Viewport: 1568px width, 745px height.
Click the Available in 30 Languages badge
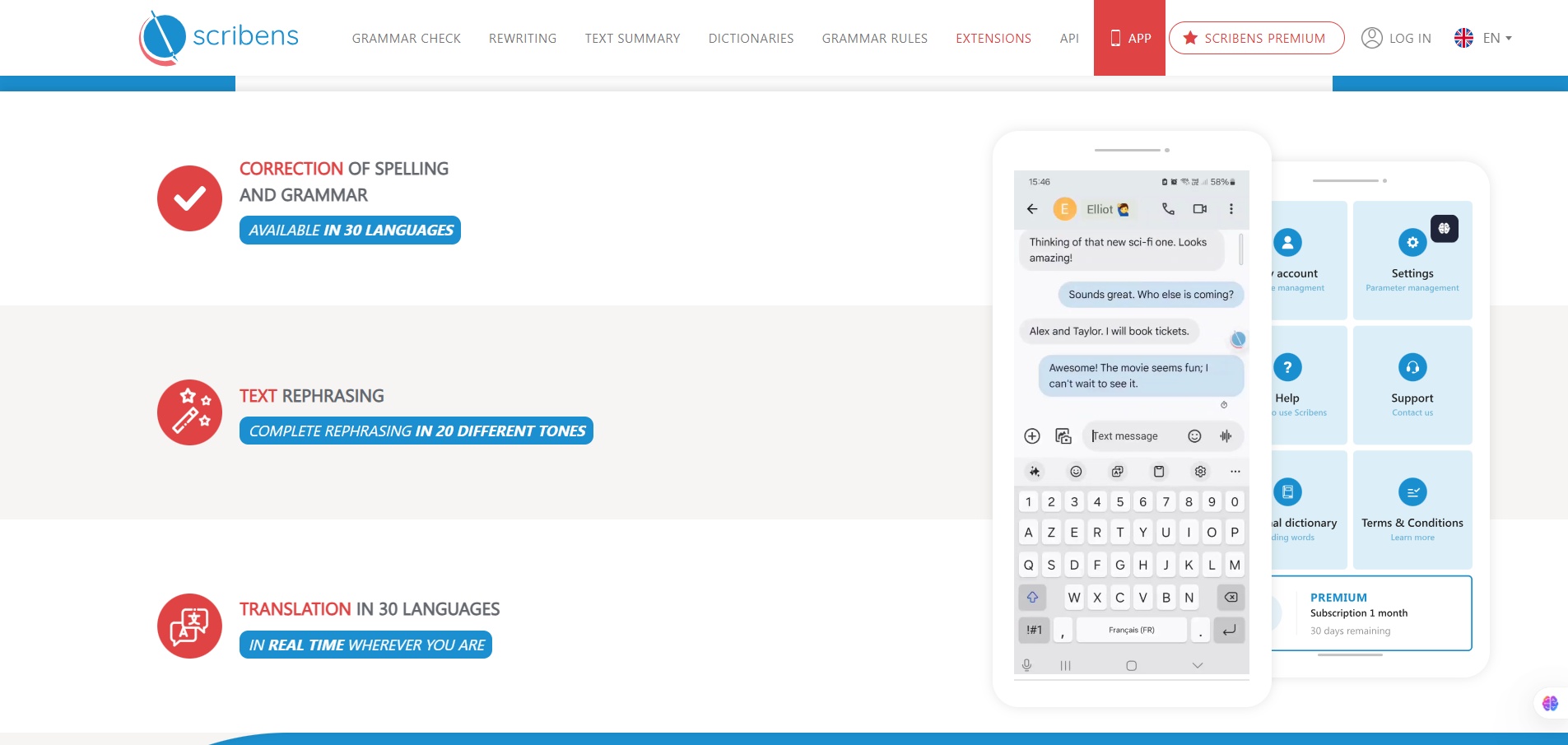click(x=350, y=230)
